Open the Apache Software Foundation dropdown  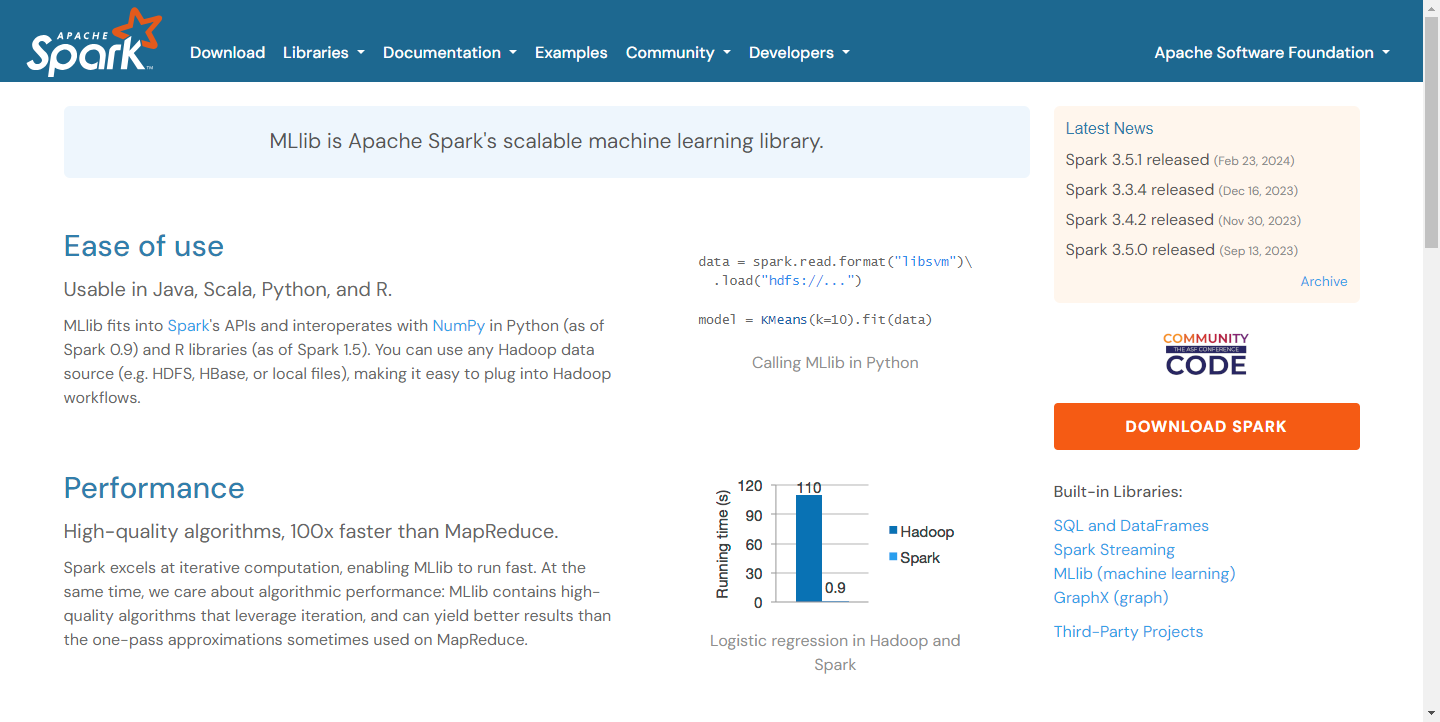pyautogui.click(x=1272, y=53)
